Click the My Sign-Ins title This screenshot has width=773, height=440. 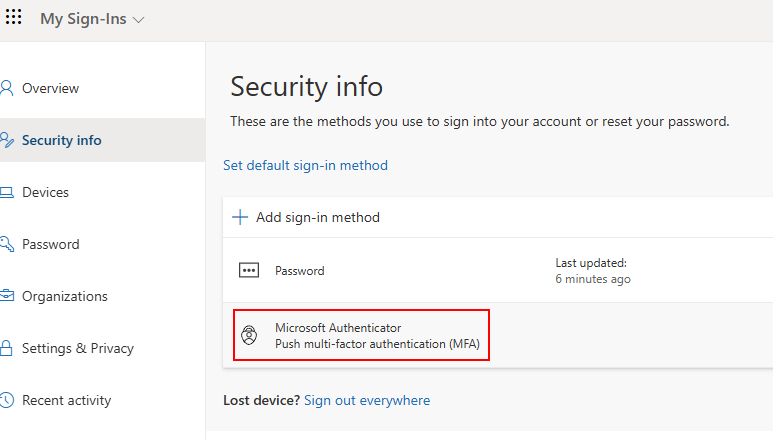coord(83,19)
